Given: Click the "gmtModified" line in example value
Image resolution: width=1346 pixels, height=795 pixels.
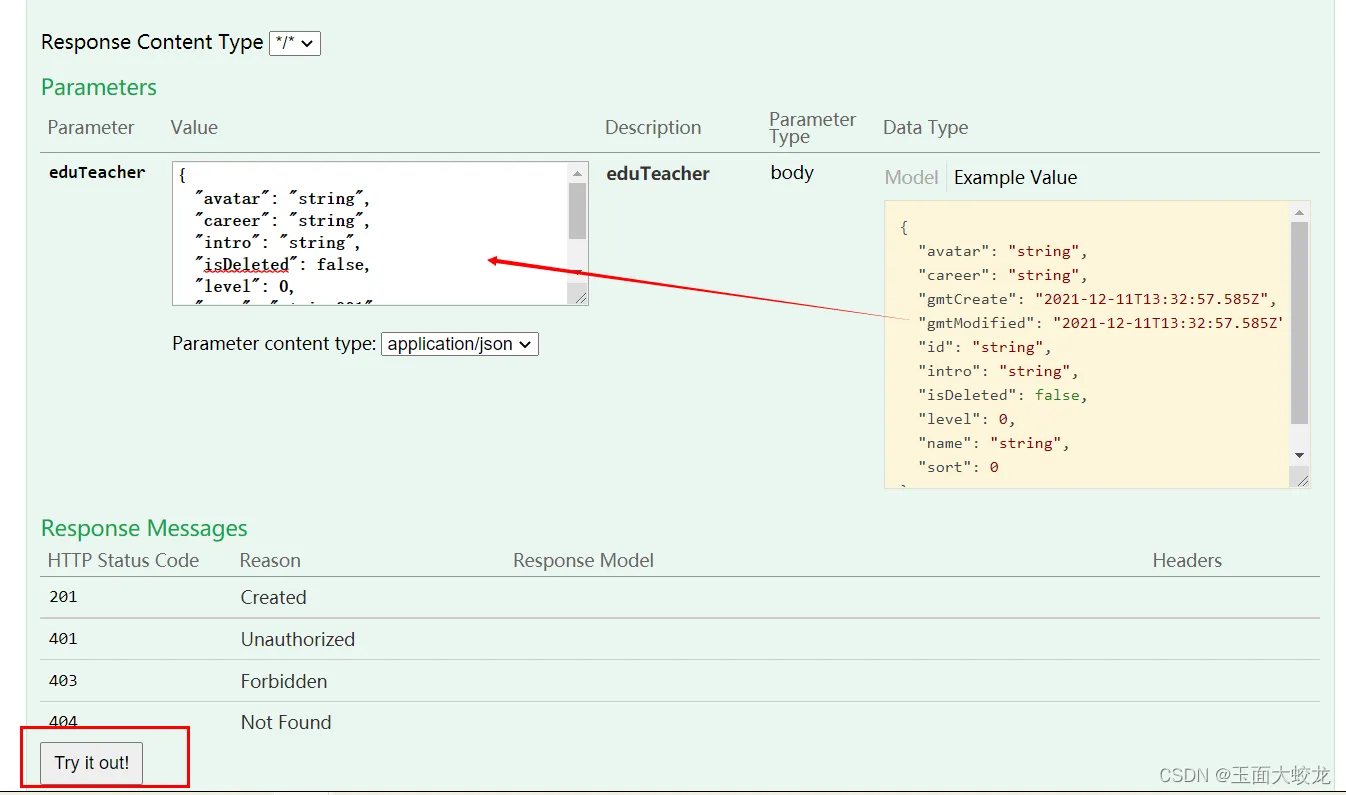Looking at the screenshot, I should (x=1101, y=323).
